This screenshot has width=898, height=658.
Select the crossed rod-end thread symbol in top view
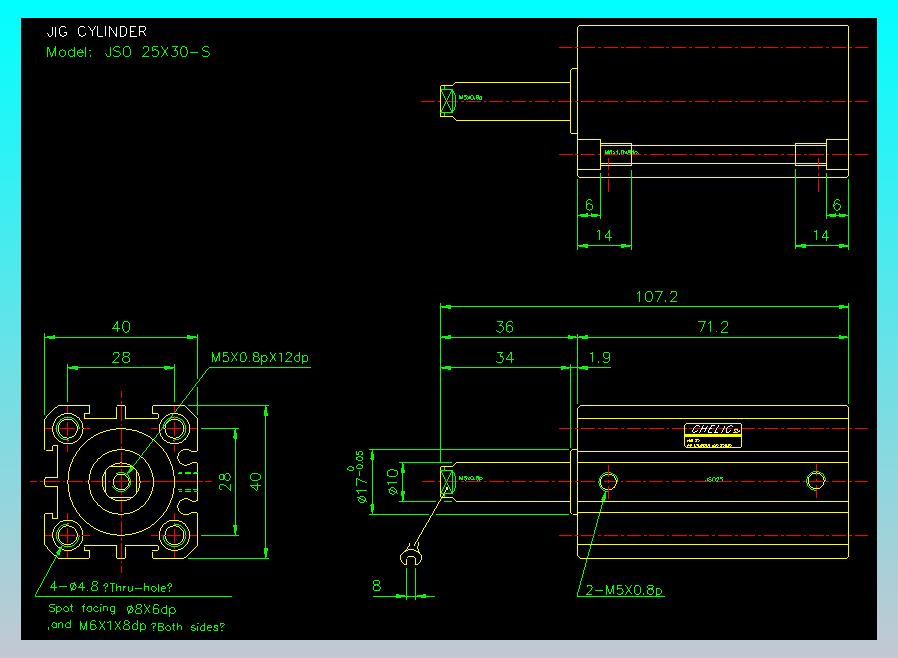click(447, 98)
